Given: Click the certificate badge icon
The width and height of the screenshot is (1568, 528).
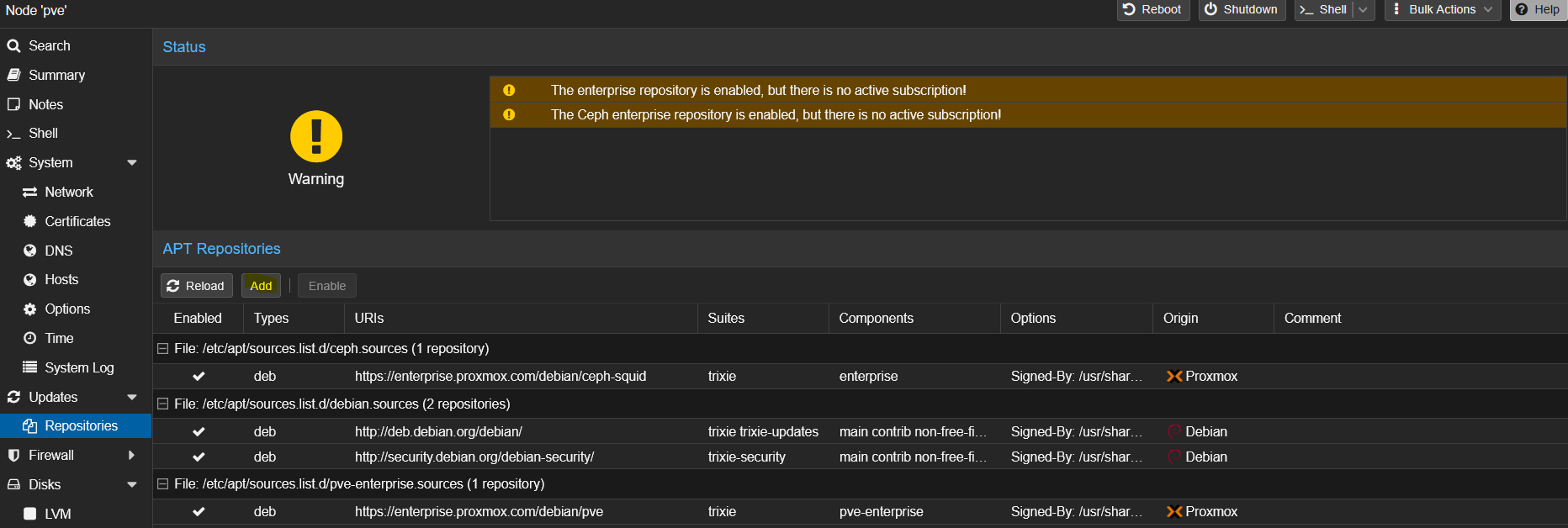Looking at the screenshot, I should click(29, 221).
